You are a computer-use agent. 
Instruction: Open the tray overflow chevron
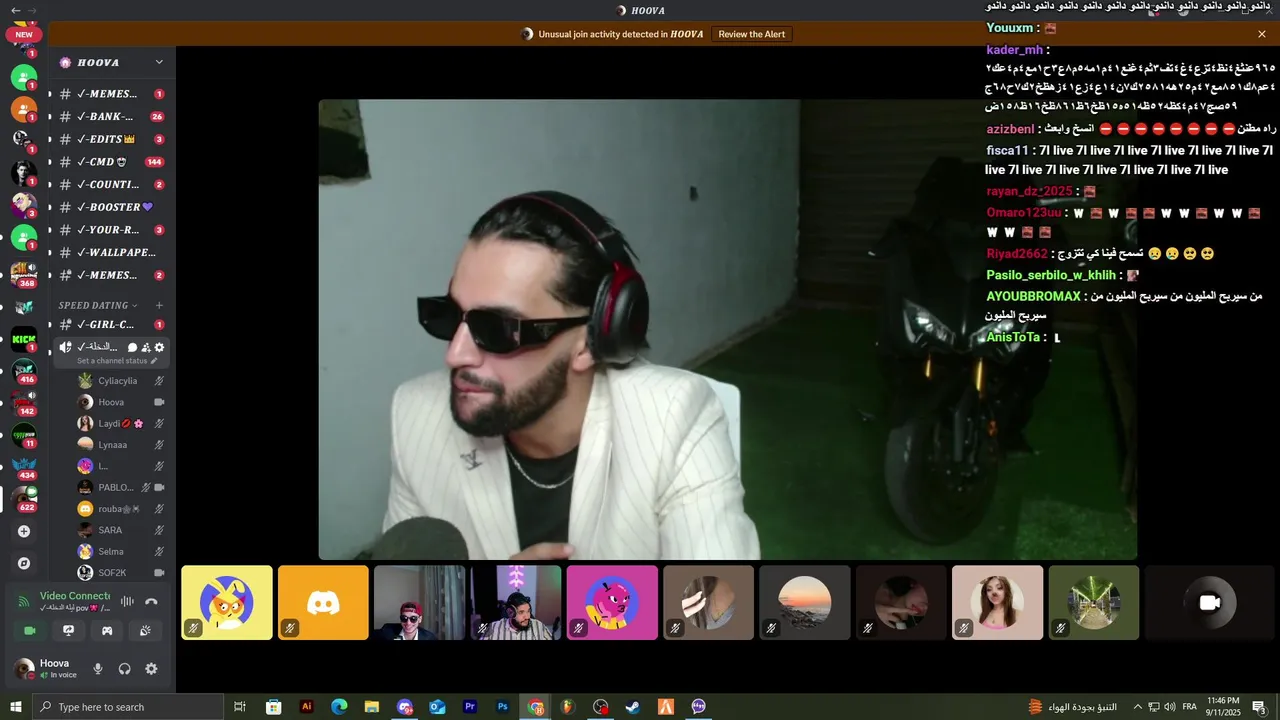[1137, 707]
